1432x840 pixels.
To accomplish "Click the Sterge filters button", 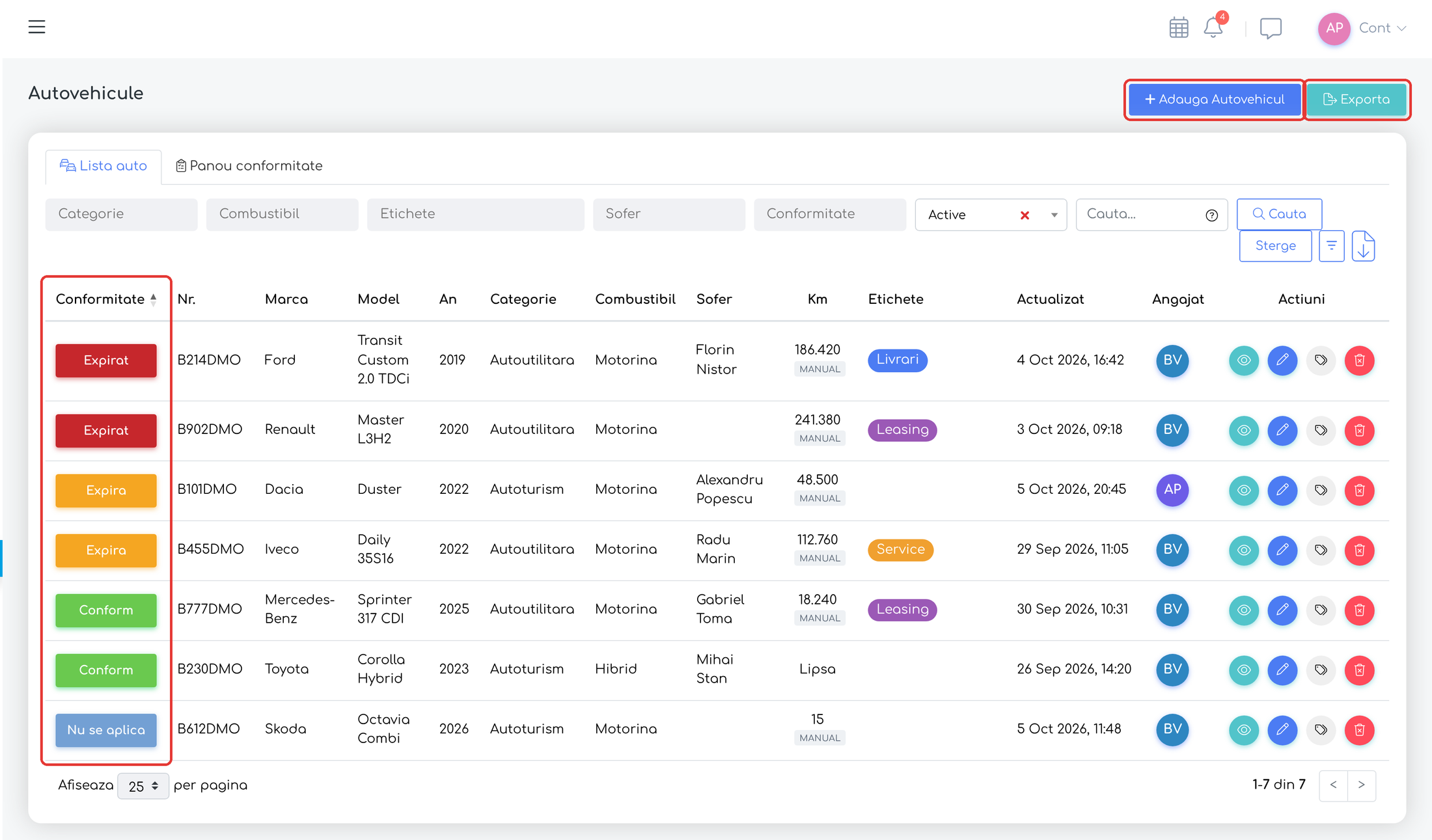I will tap(1275, 246).
